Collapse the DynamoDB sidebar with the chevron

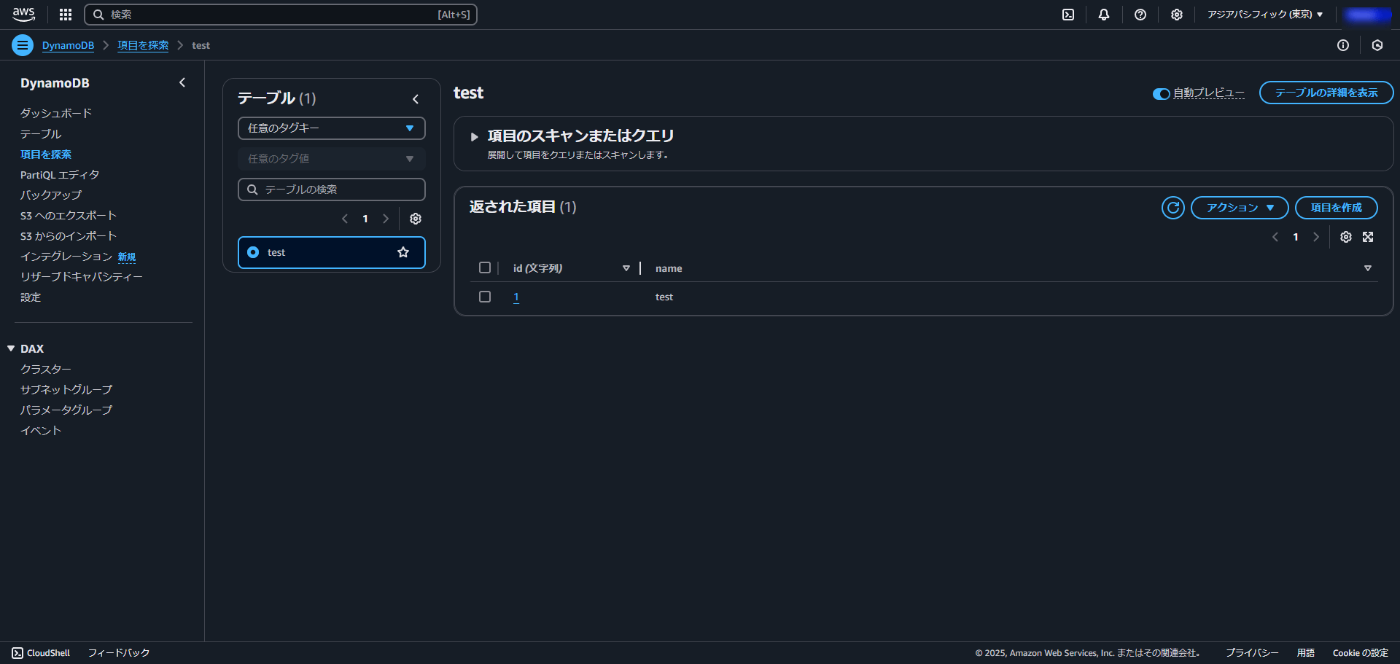182,83
